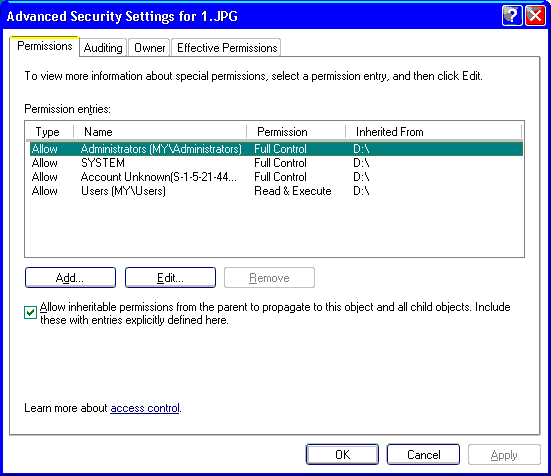Sort entries by the Name column header

160,132
